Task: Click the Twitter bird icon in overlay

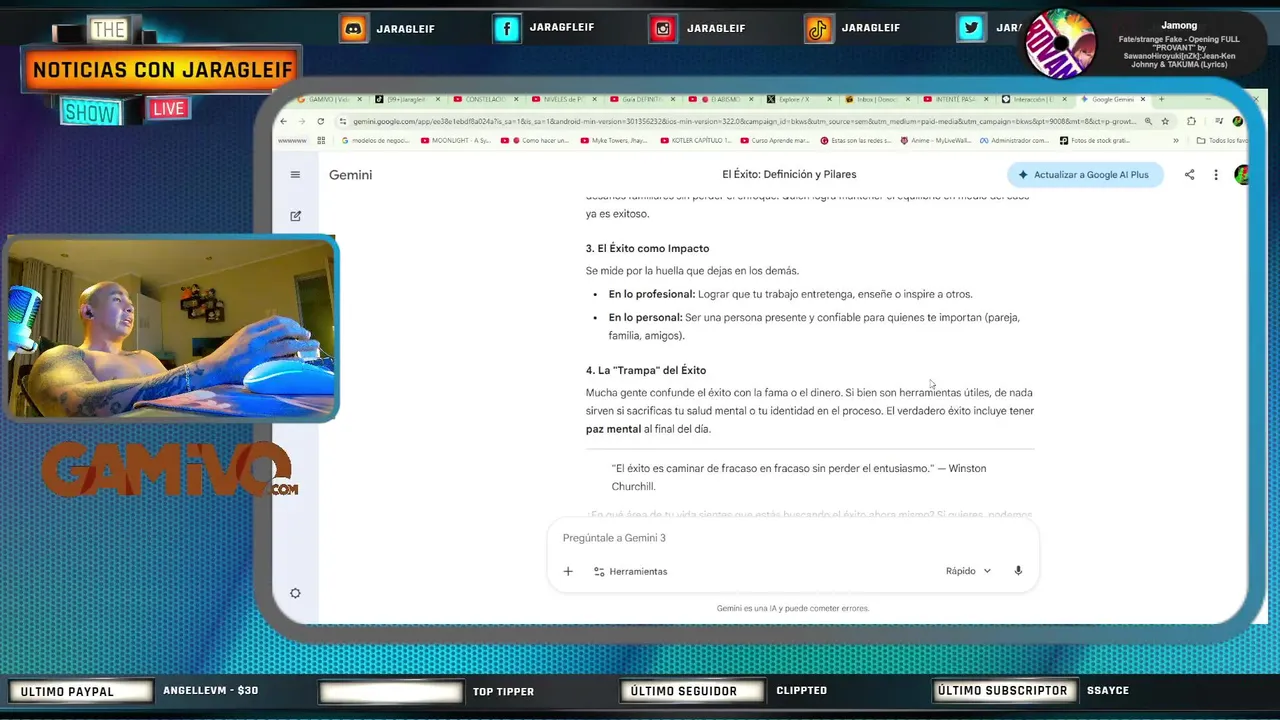Action: [x=971, y=28]
